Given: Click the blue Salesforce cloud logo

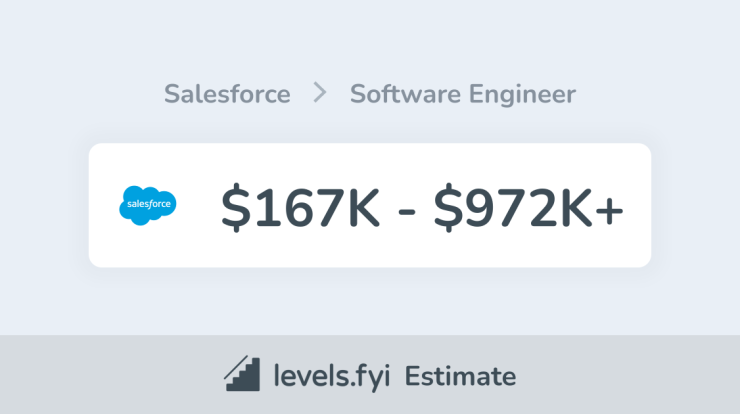Looking at the screenshot, I should tap(148, 205).
